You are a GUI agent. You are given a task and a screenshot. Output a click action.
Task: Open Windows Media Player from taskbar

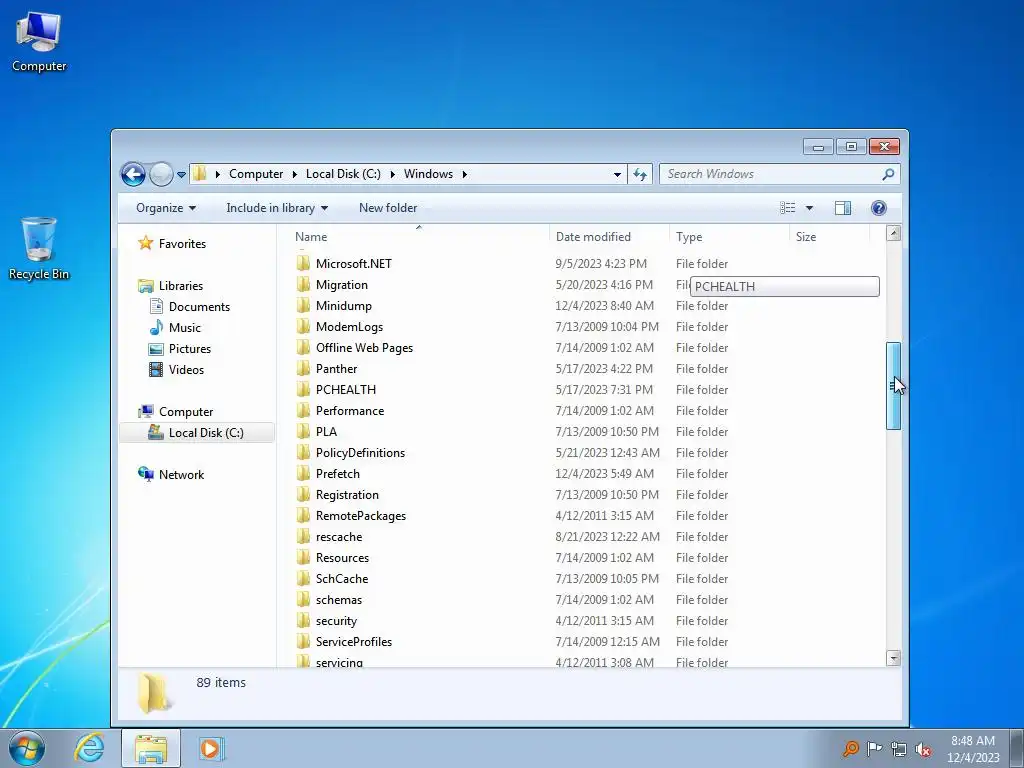[211, 748]
